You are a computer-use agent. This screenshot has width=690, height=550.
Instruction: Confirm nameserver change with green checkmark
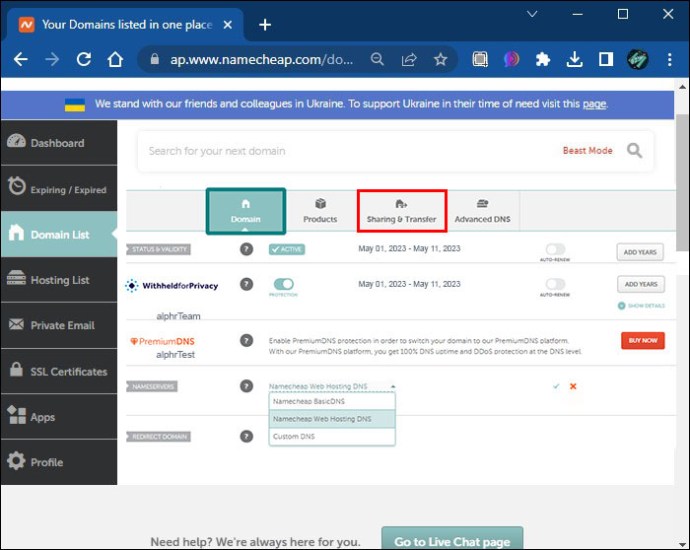click(556, 386)
